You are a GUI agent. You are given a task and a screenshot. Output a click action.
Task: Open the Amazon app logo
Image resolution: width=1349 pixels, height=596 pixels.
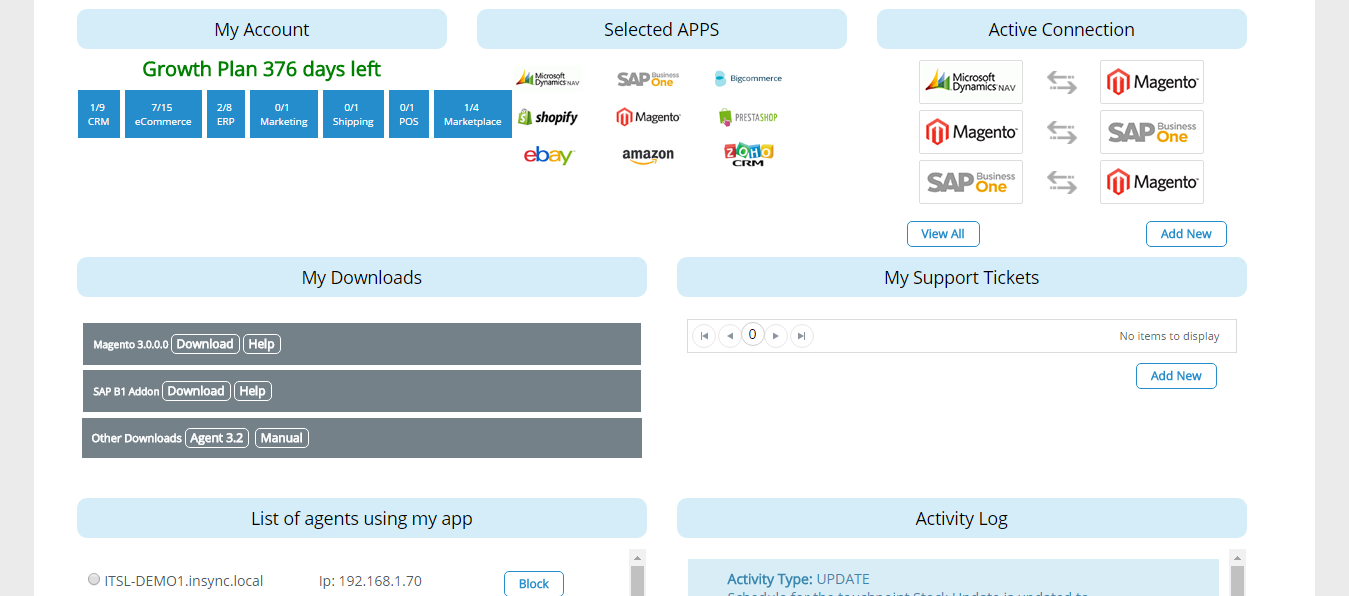[648, 155]
